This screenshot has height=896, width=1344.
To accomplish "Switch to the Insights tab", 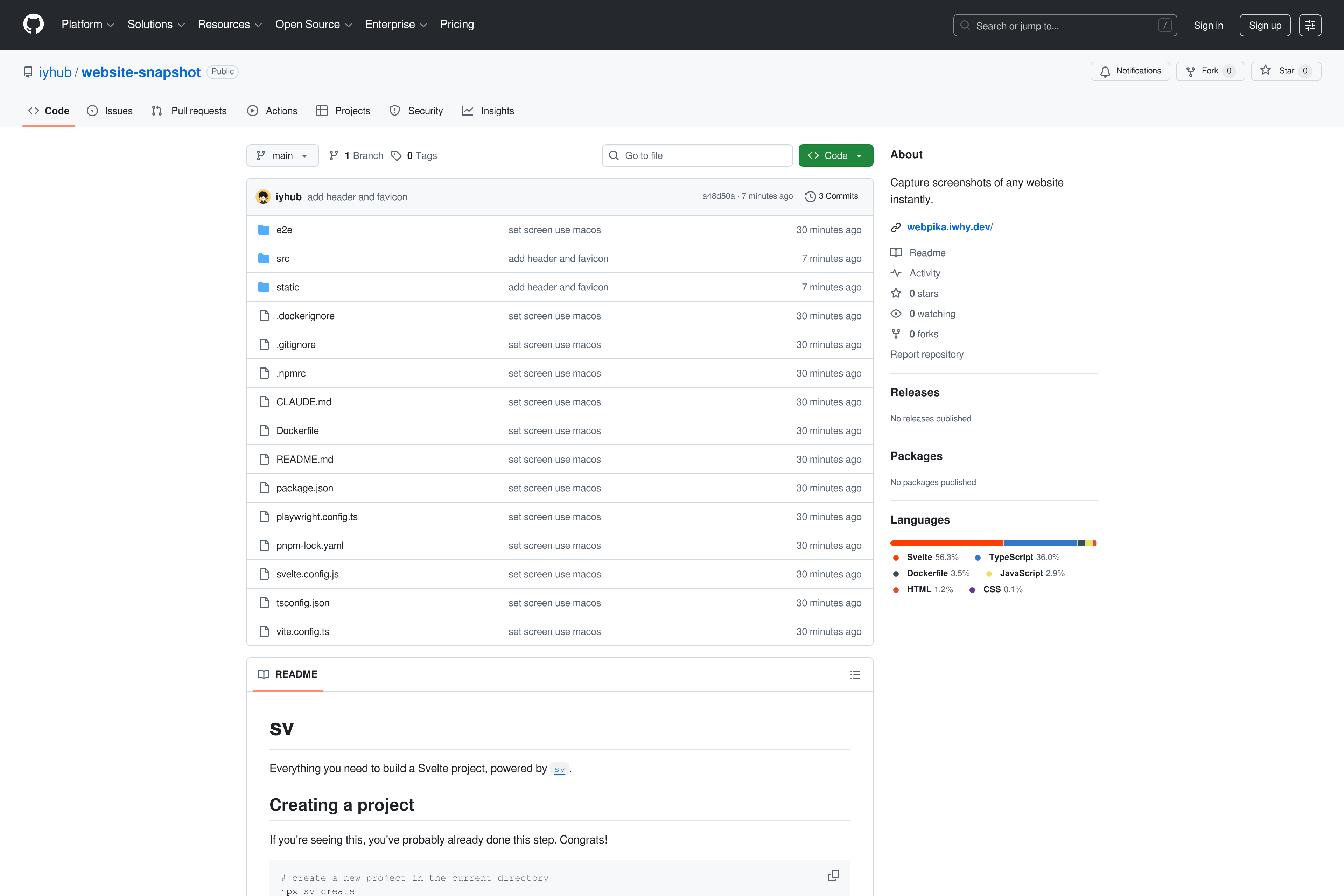I will tap(488, 111).
